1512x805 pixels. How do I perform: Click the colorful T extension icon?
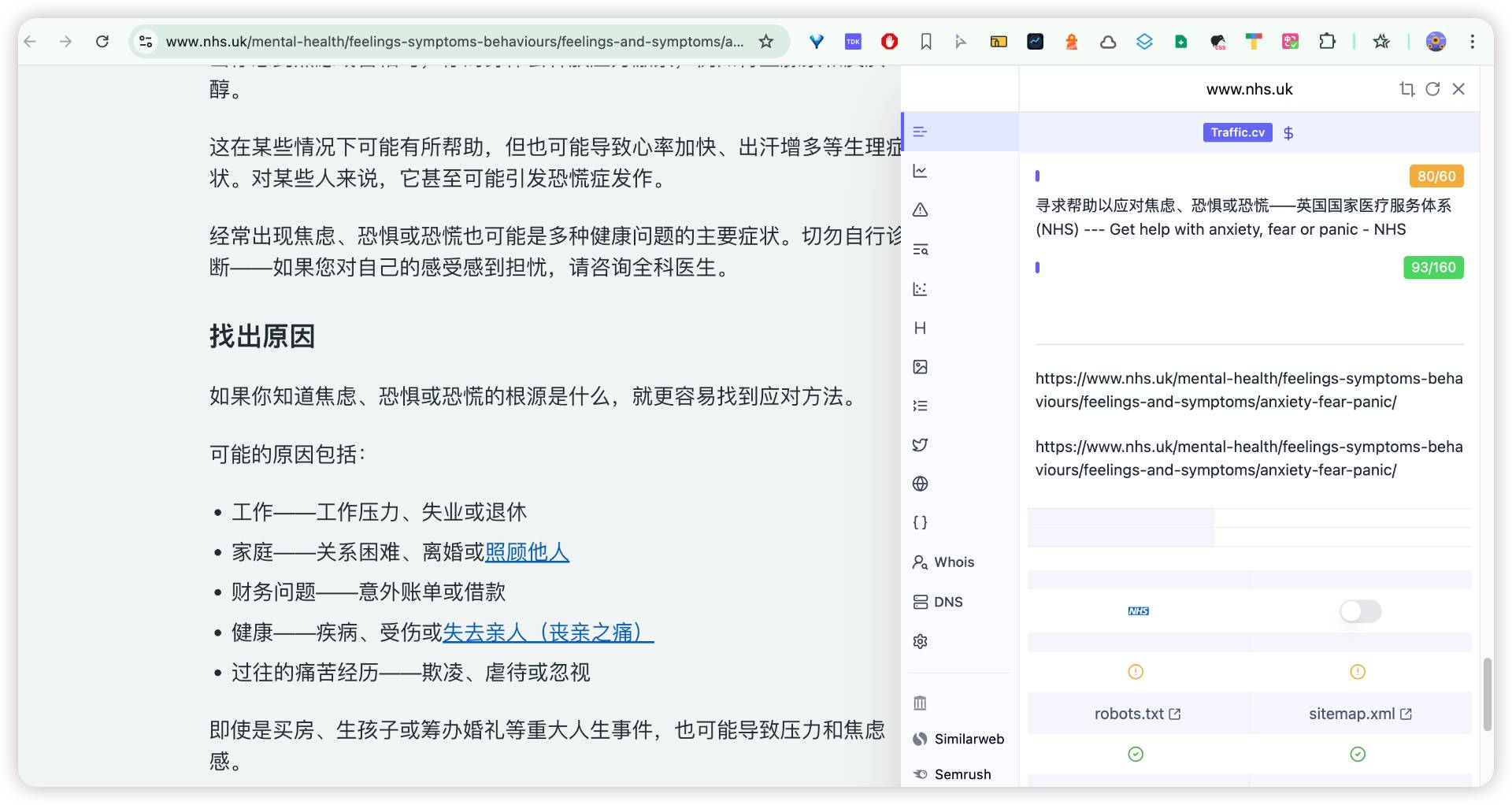[1254, 42]
